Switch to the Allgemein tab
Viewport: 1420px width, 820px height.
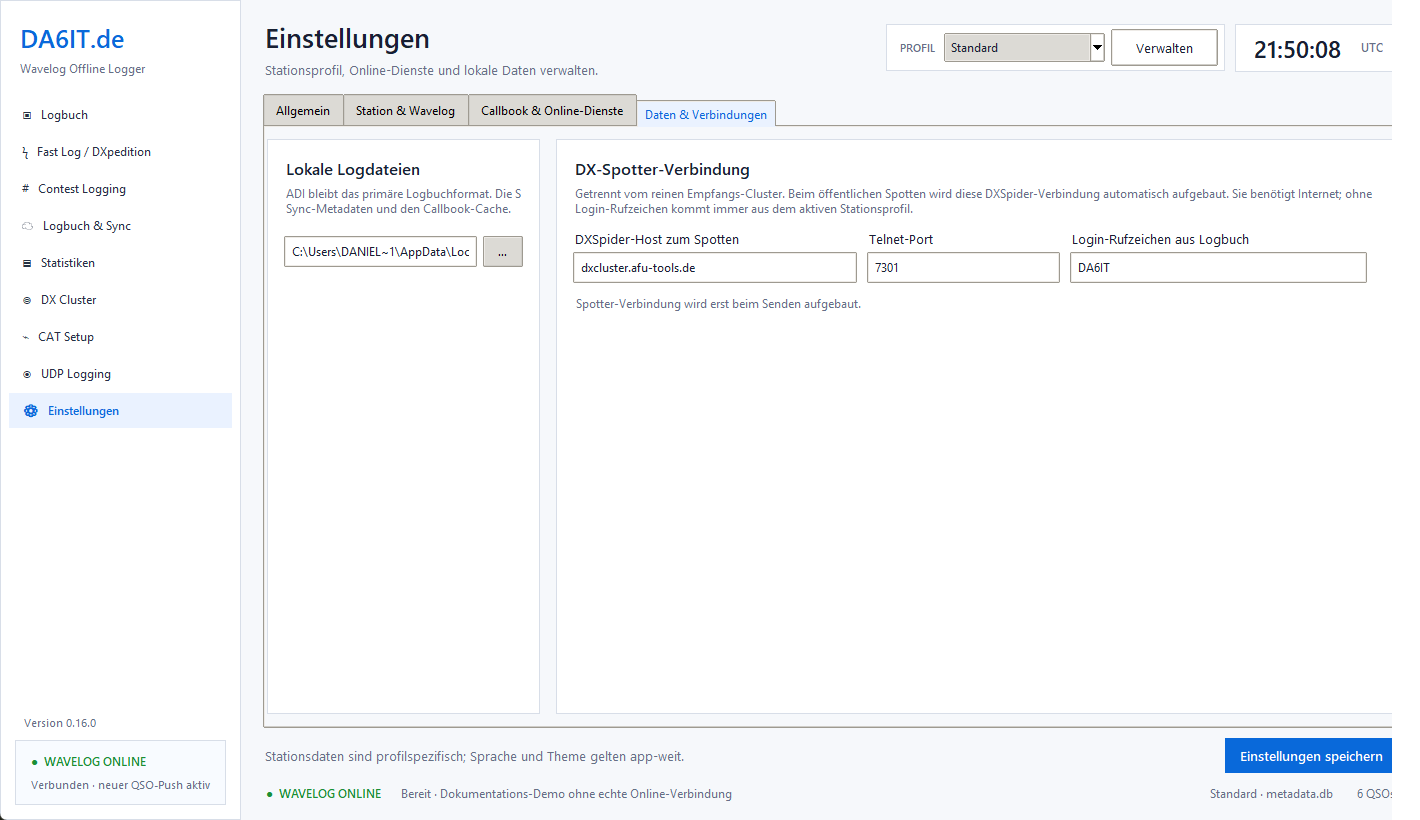click(x=303, y=111)
